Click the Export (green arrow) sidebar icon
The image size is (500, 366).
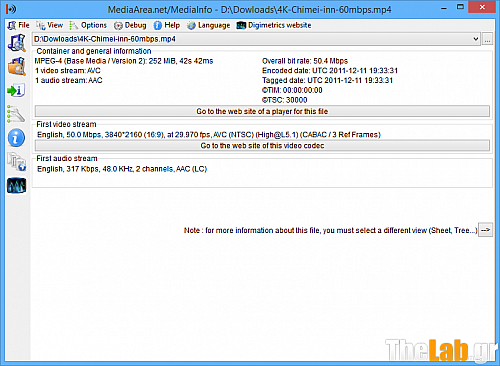(16, 90)
